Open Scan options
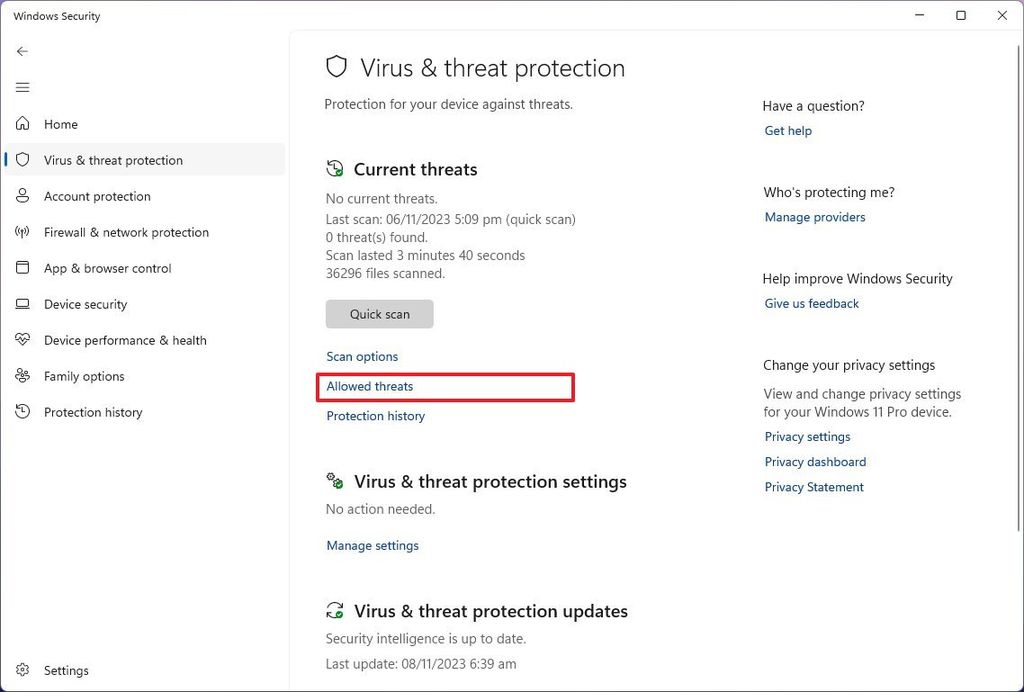The height and width of the screenshot is (692, 1024). 362,356
